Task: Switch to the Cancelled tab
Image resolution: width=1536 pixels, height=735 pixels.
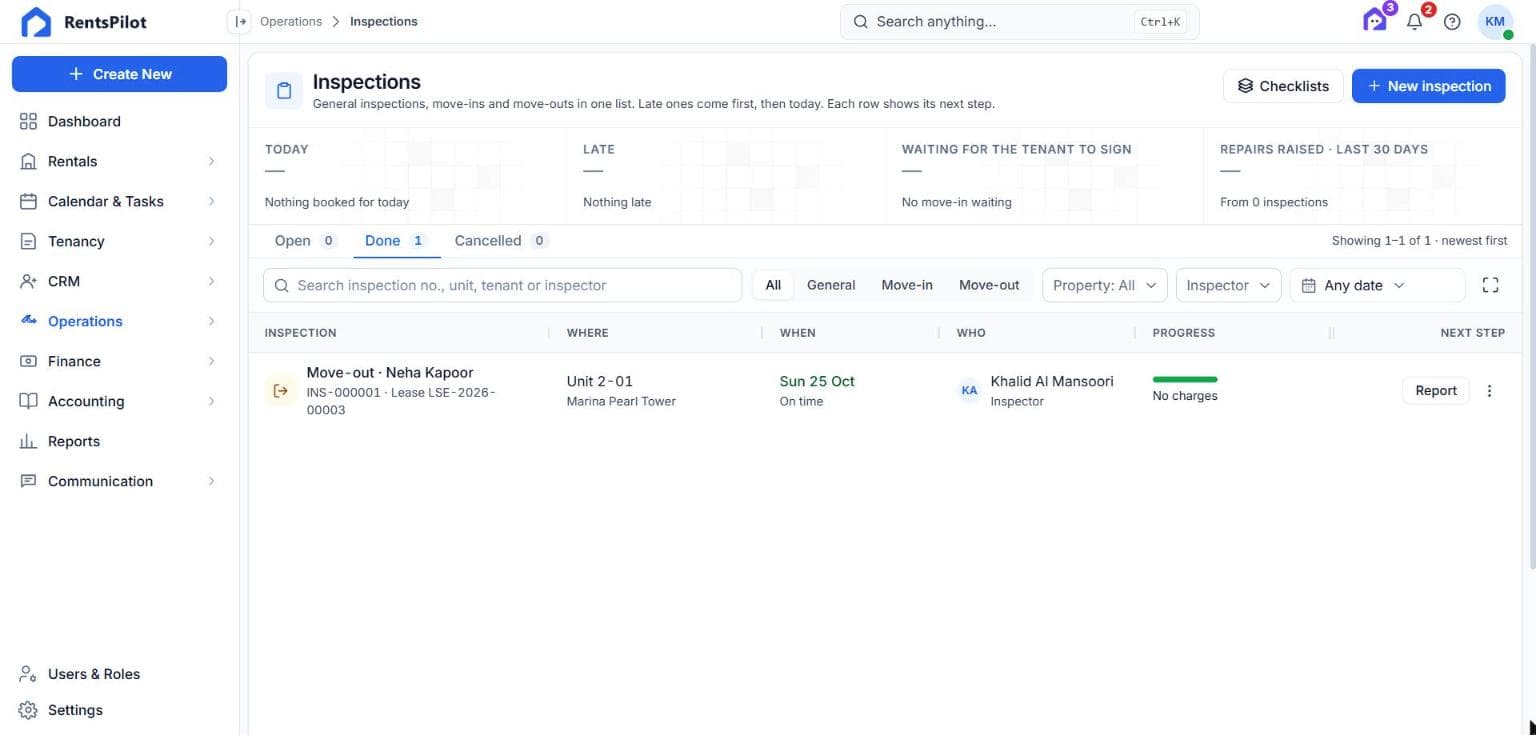Action: [501, 241]
